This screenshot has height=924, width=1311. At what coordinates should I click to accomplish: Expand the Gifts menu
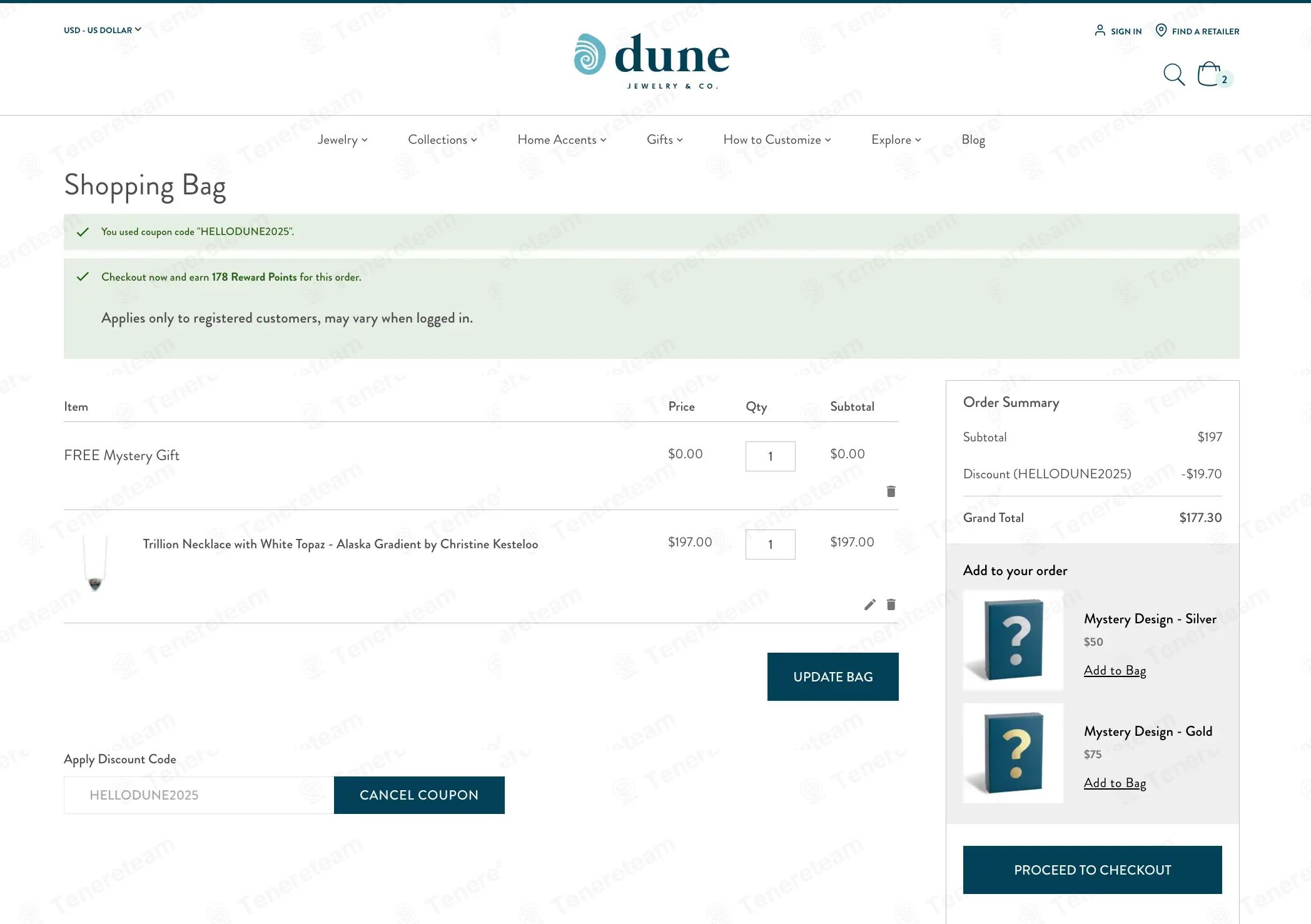click(x=664, y=139)
